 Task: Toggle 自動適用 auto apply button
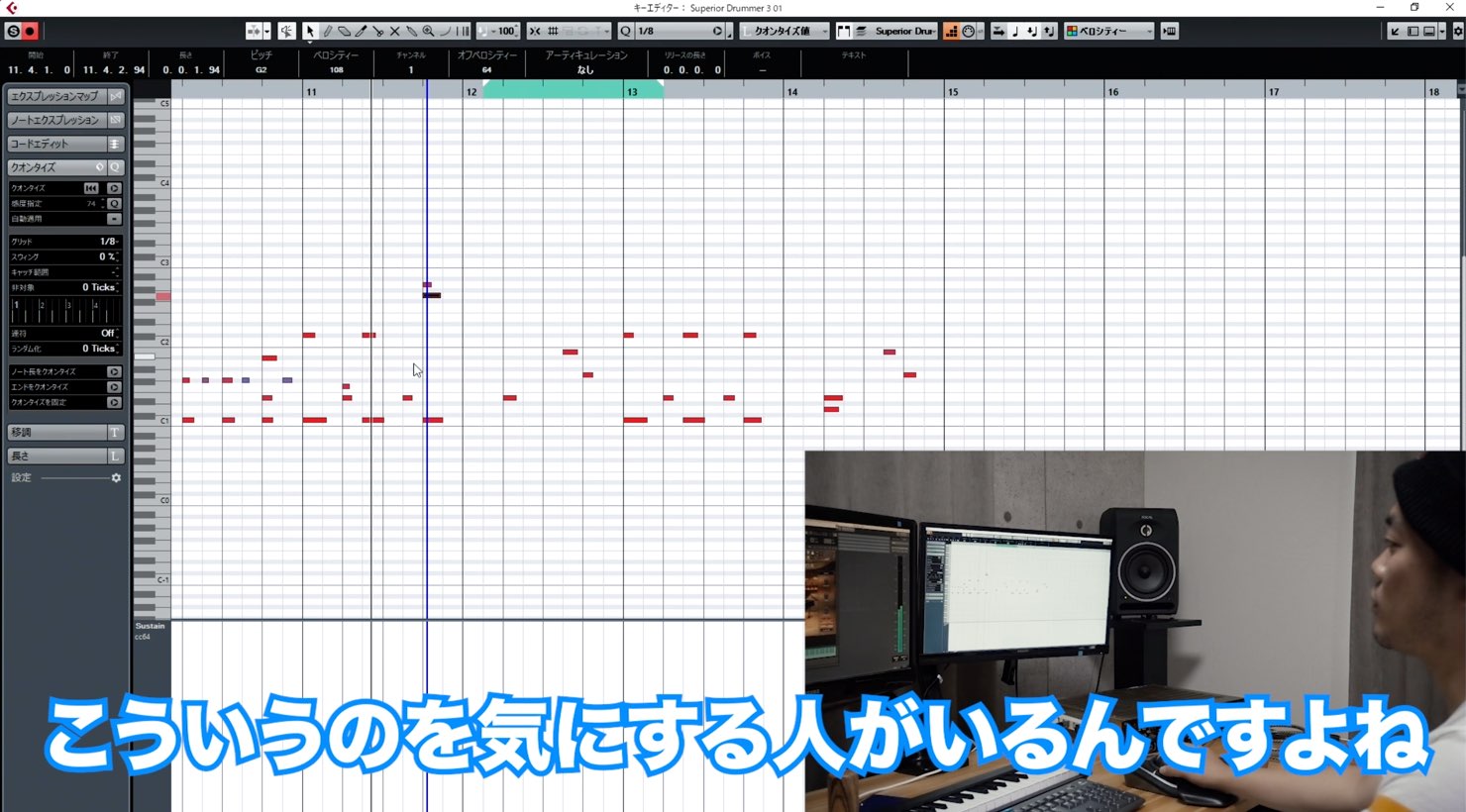tap(114, 219)
